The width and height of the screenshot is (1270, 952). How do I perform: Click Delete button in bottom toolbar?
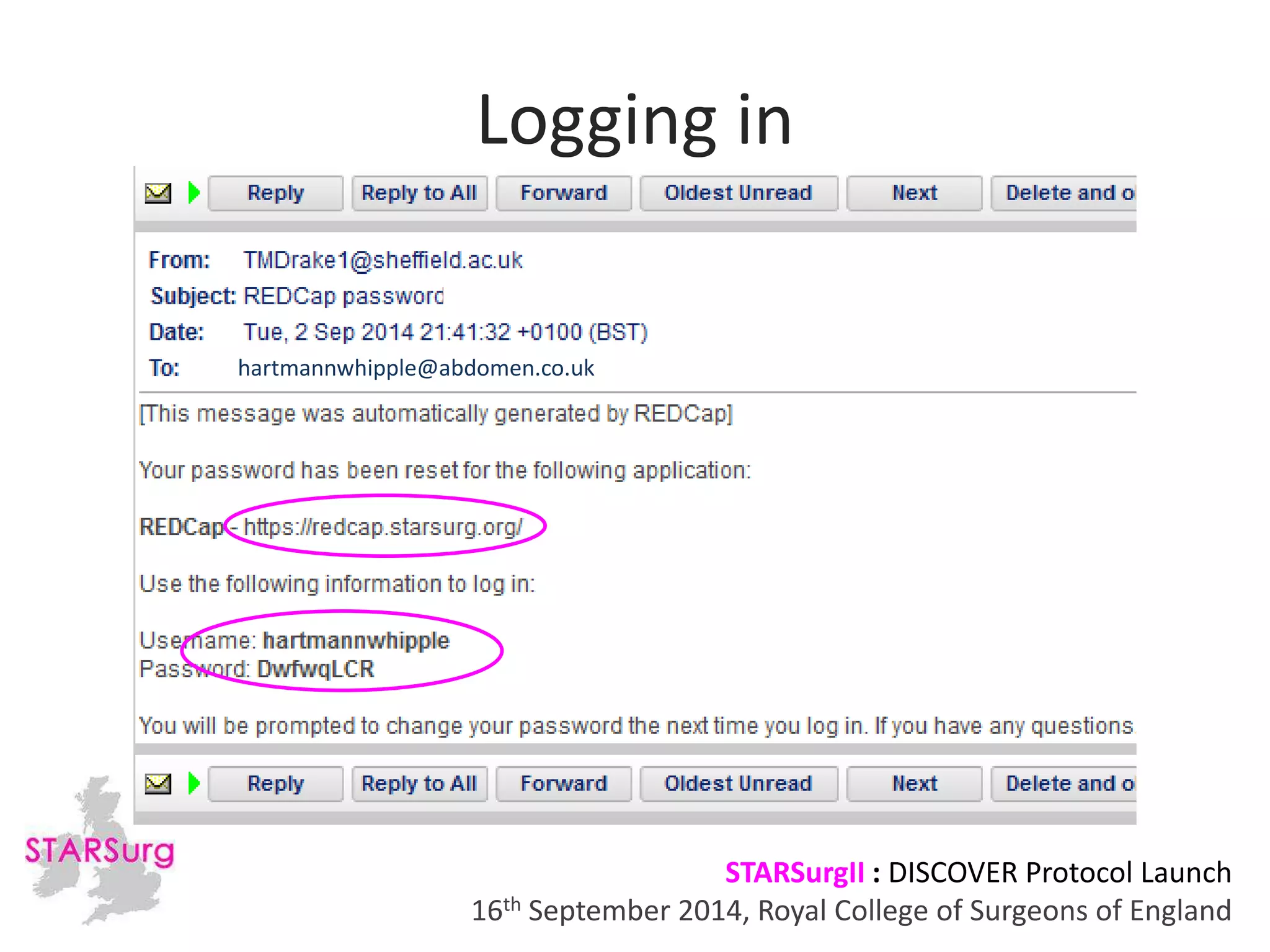1064,784
